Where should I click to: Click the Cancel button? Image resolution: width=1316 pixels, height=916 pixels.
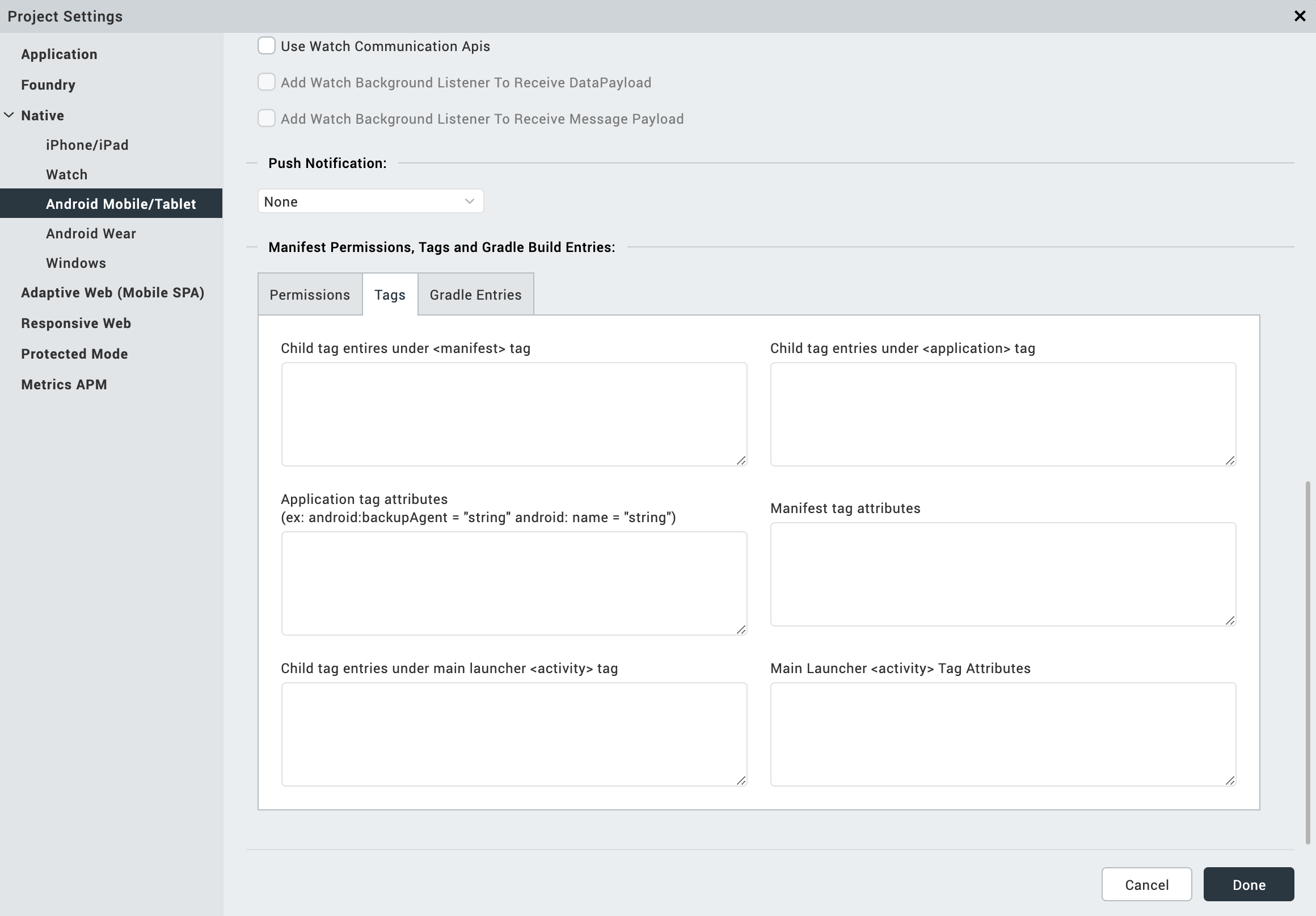coord(1146,884)
